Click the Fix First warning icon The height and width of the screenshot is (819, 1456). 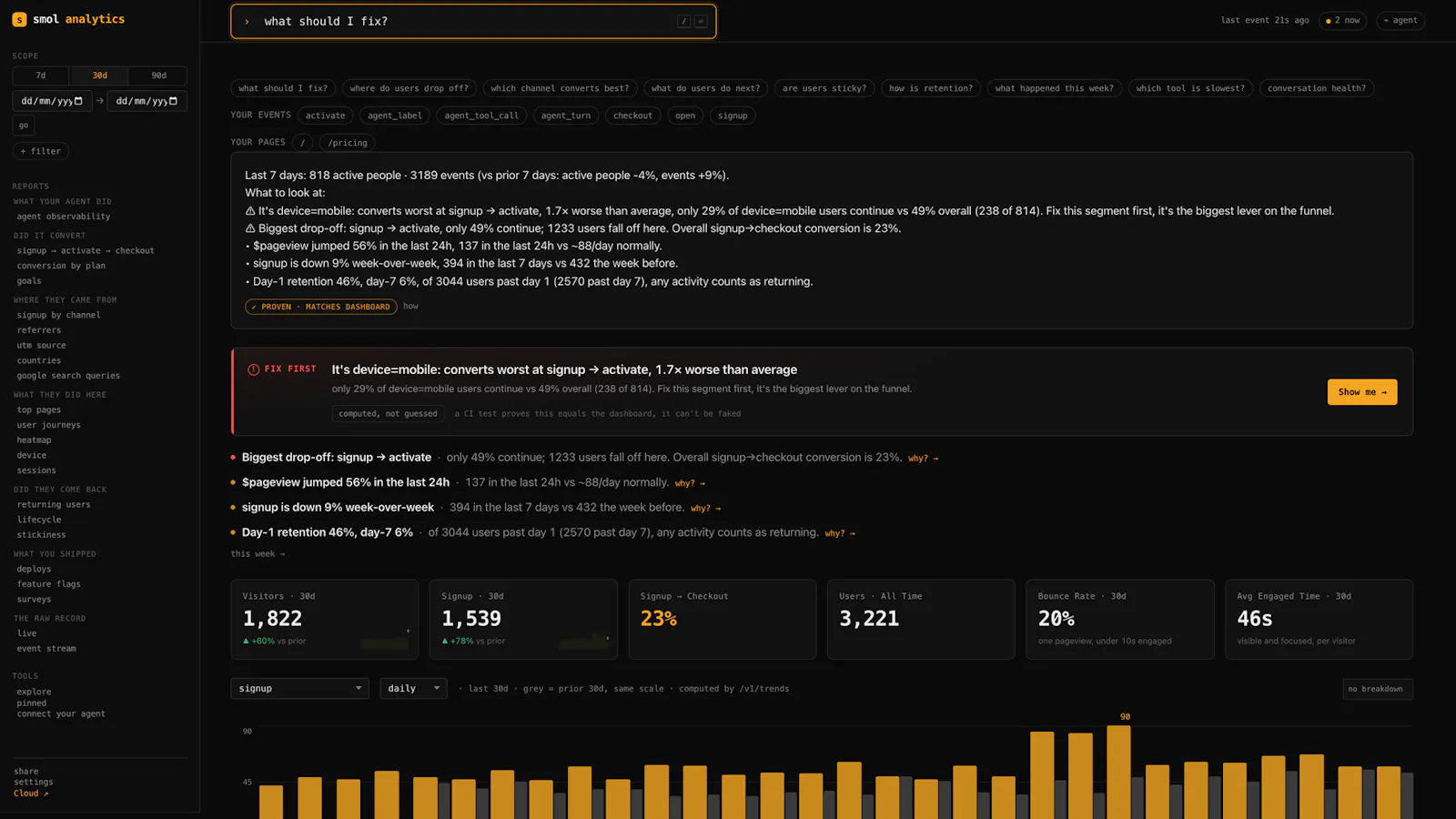coord(254,369)
